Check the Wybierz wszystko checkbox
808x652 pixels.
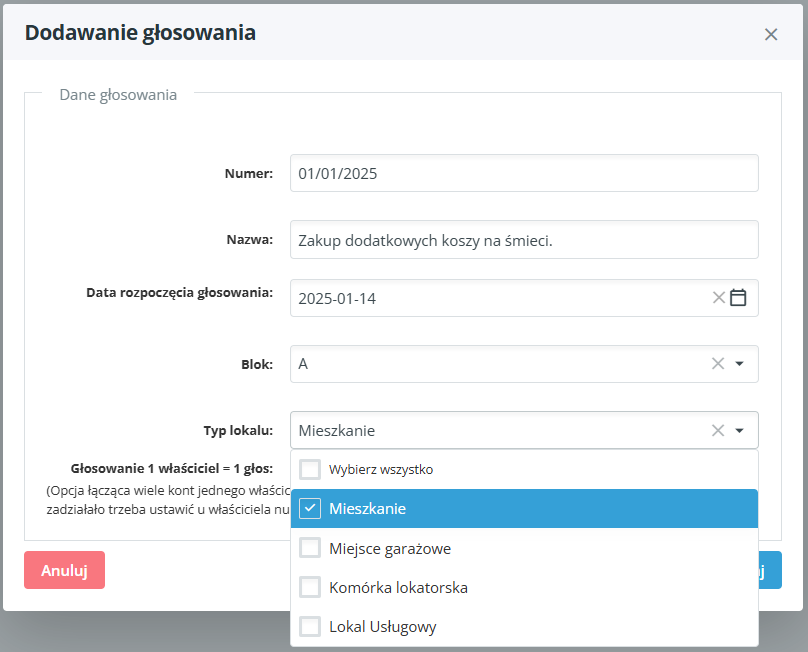310,469
